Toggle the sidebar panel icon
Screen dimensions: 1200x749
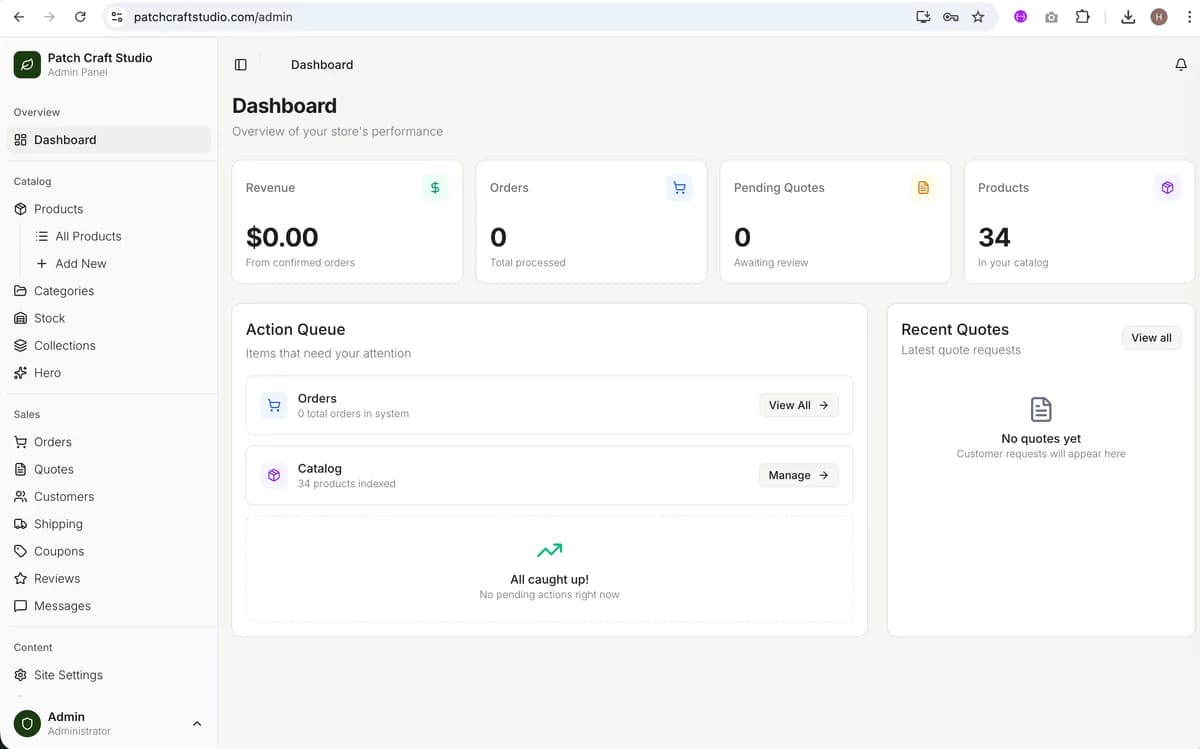coord(240,65)
